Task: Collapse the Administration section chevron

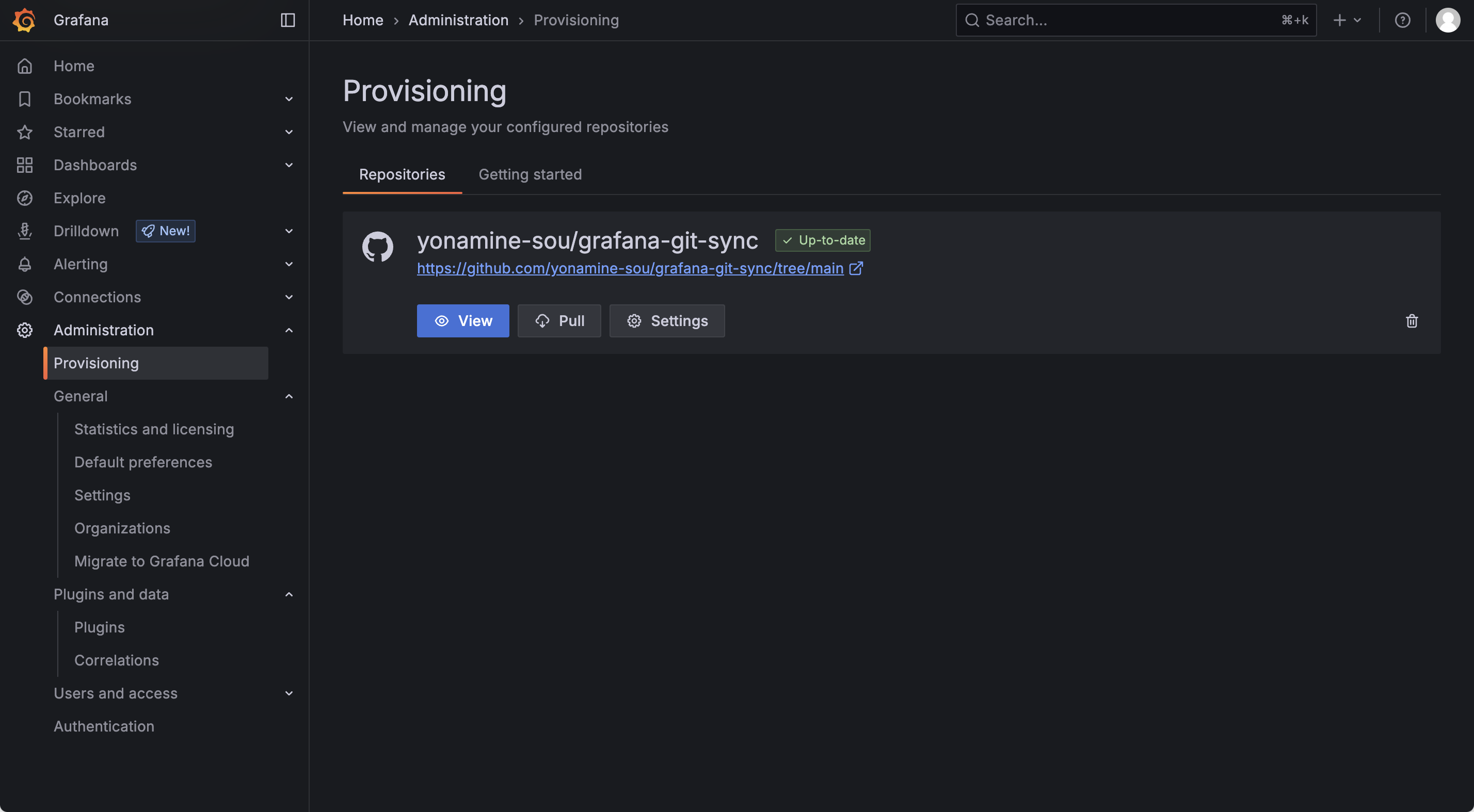Action: pos(289,330)
